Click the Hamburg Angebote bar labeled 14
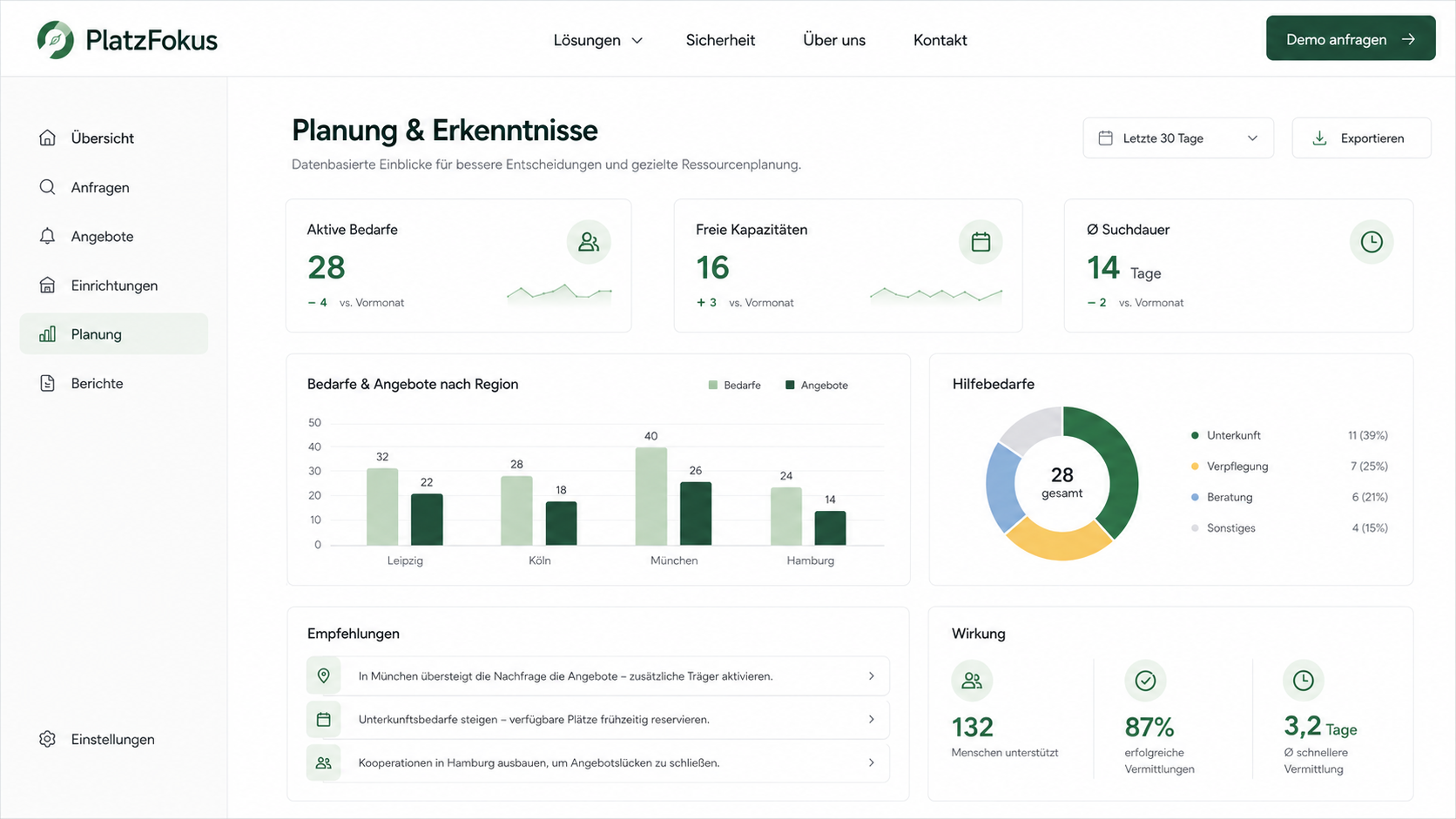The width and height of the screenshot is (1456, 819). coord(831,528)
